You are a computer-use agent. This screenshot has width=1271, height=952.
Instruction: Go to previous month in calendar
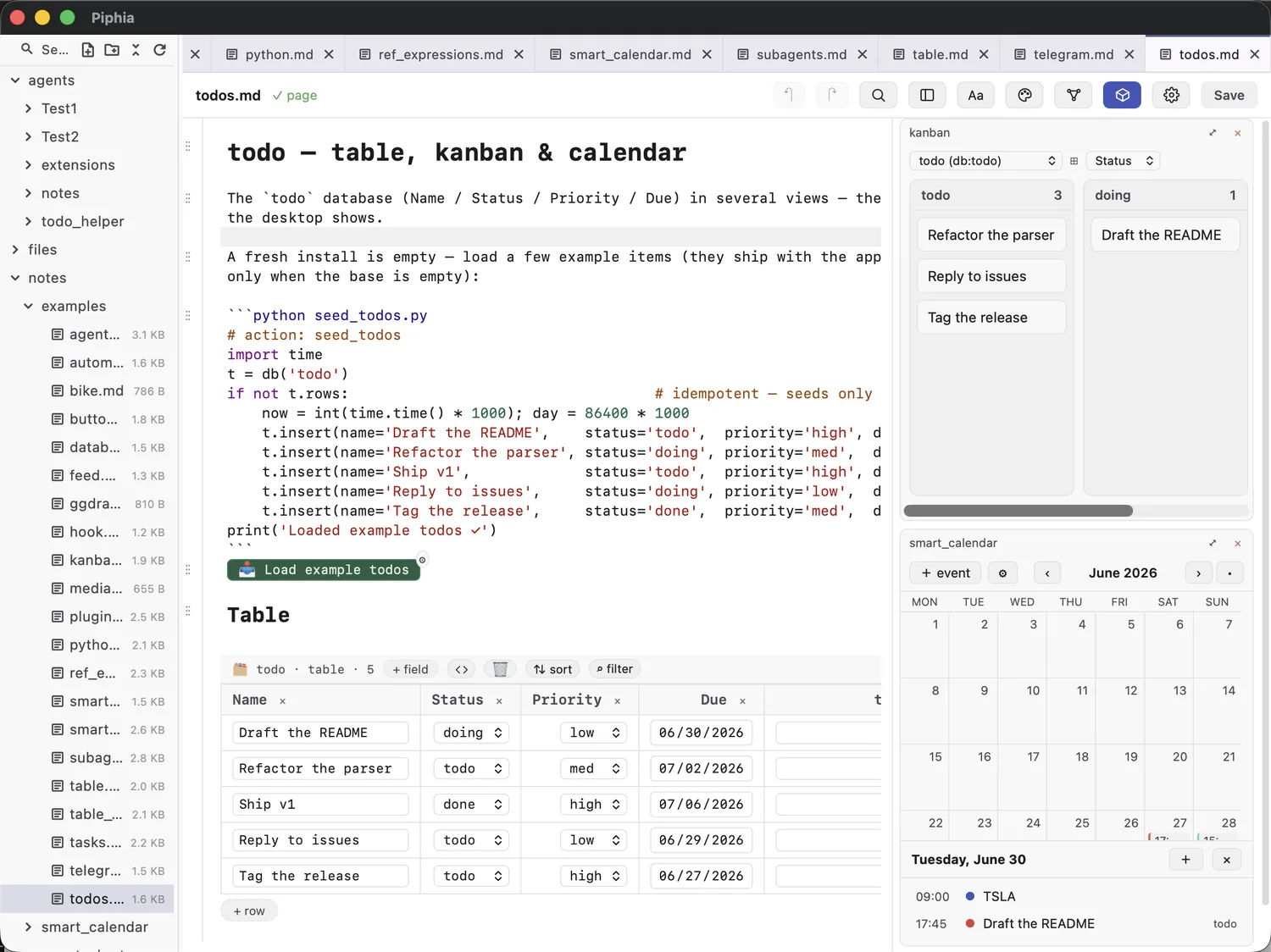[1047, 573]
